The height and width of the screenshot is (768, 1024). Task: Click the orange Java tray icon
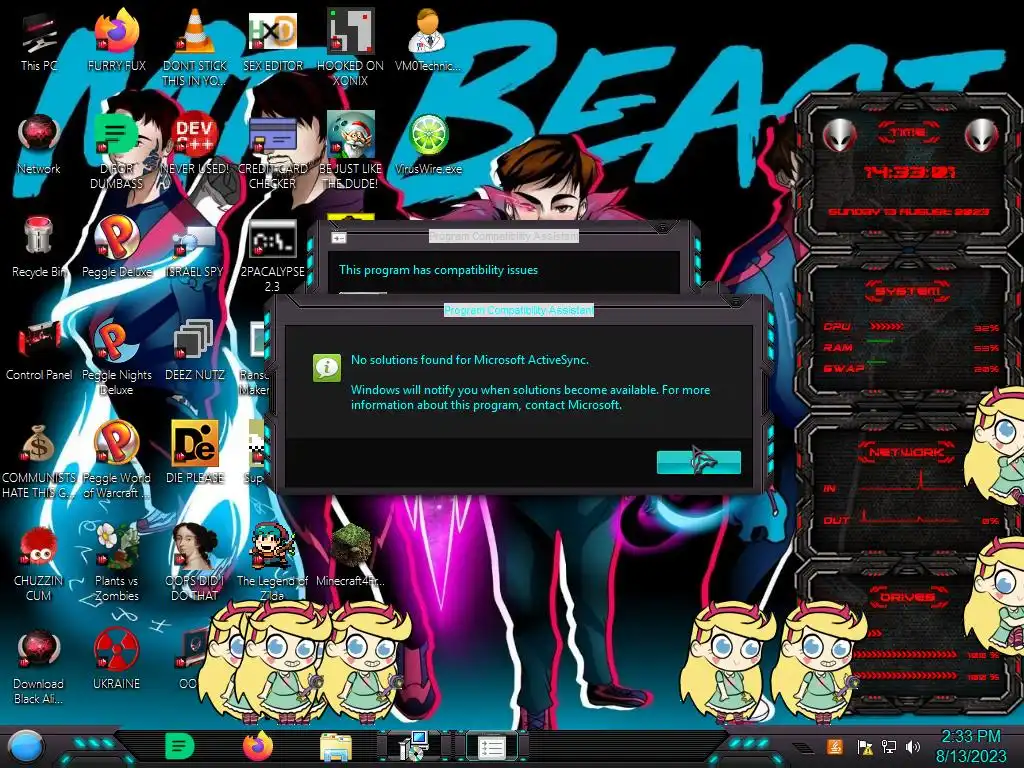click(835, 746)
